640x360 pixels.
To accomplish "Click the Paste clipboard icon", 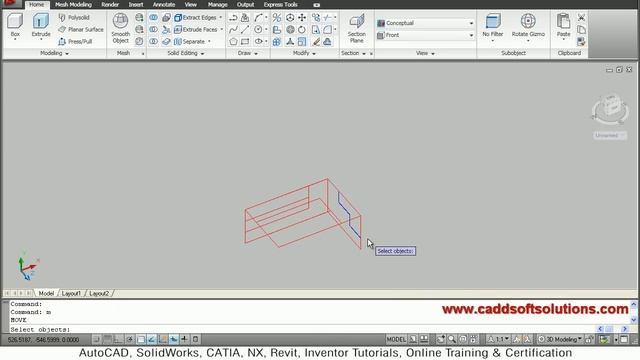I will click(564, 25).
